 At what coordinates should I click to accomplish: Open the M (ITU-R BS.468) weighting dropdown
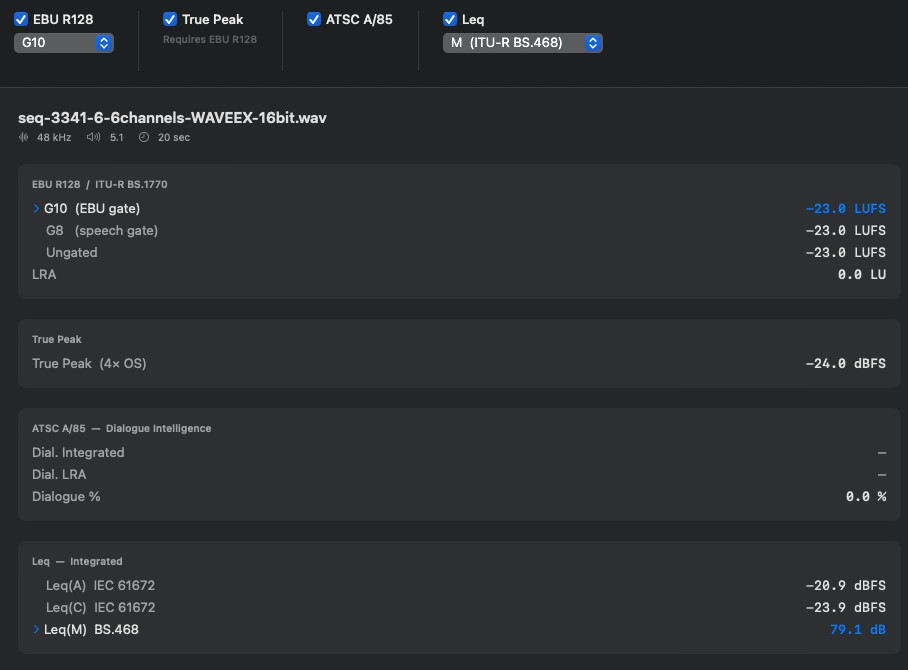coord(522,42)
